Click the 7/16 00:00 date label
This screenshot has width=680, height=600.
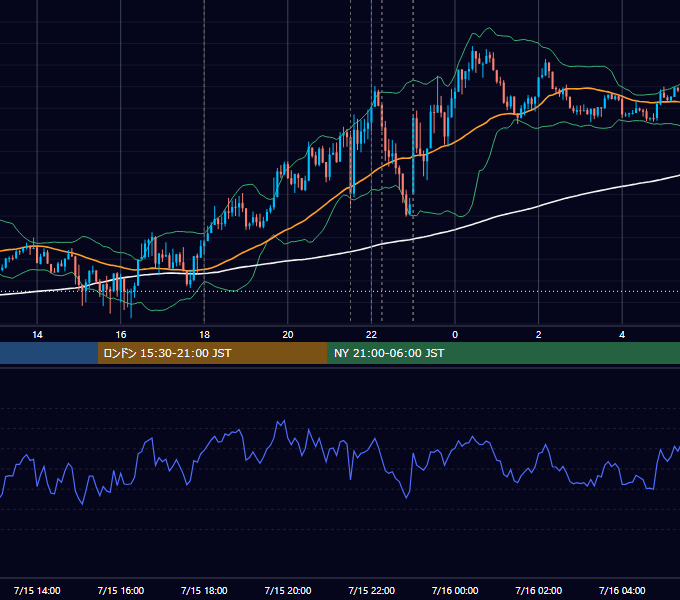(x=455, y=590)
